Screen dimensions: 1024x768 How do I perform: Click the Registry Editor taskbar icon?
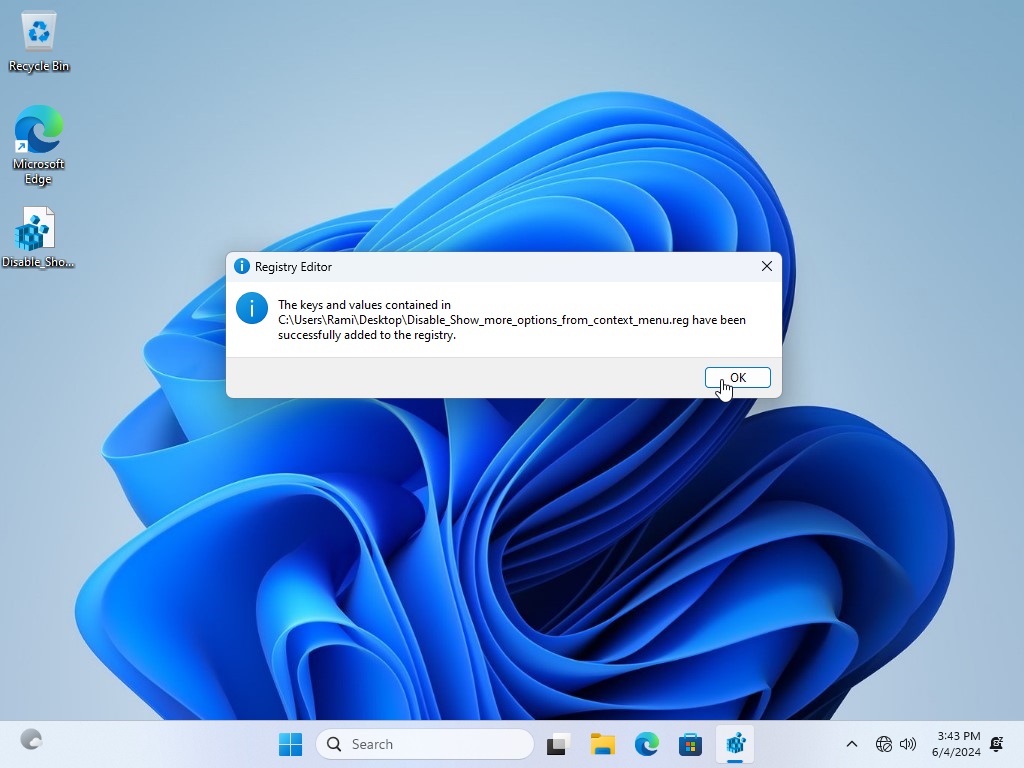pyautogui.click(x=736, y=744)
